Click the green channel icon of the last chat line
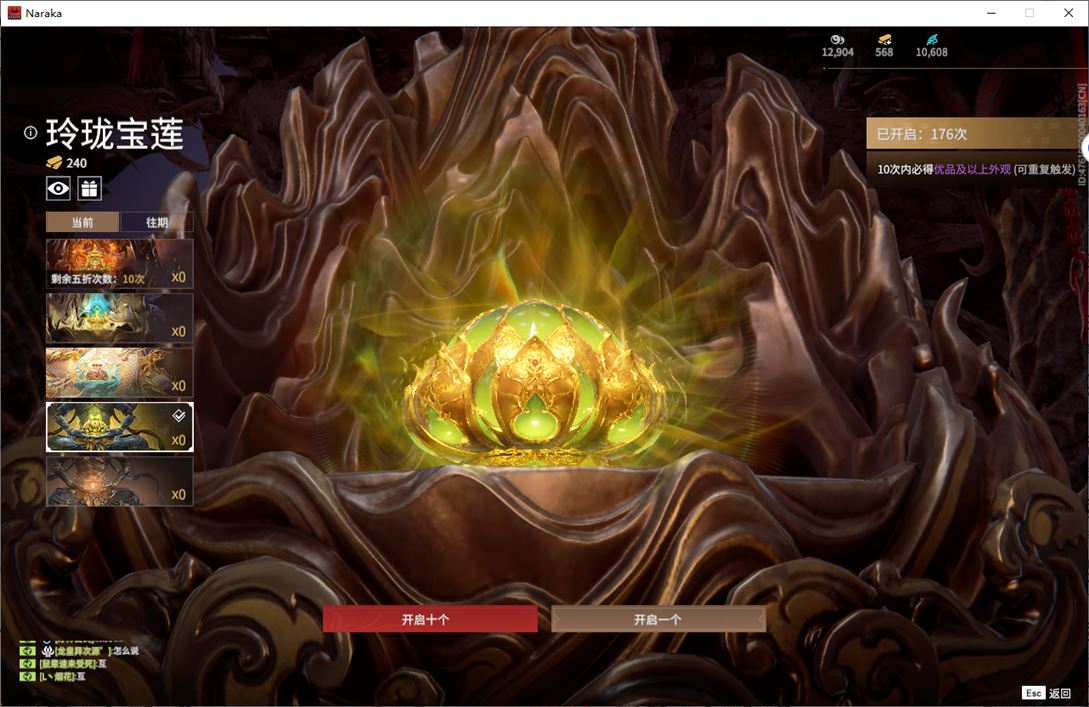The image size is (1089, 707). 27,676
